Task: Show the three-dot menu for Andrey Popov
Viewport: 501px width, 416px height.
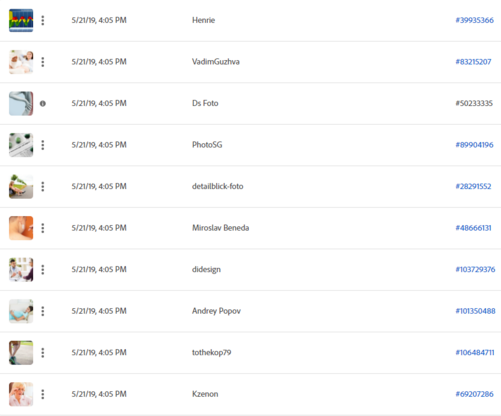Action: (43, 311)
